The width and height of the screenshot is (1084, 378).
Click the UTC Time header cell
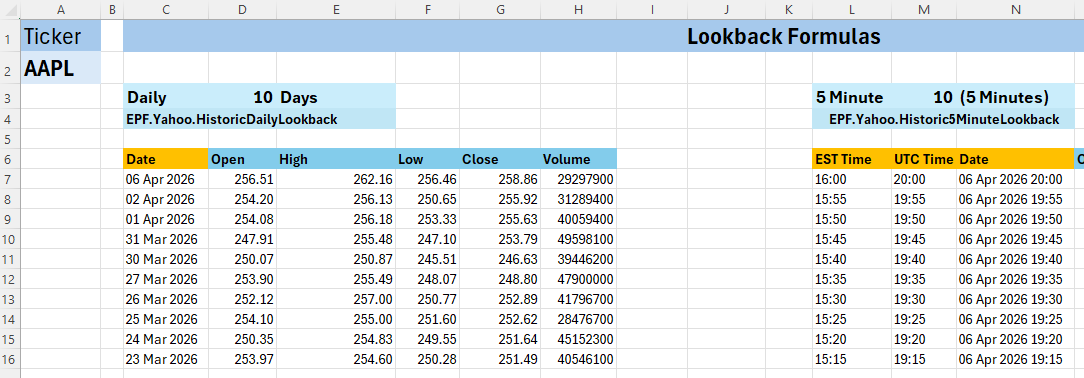(924, 160)
